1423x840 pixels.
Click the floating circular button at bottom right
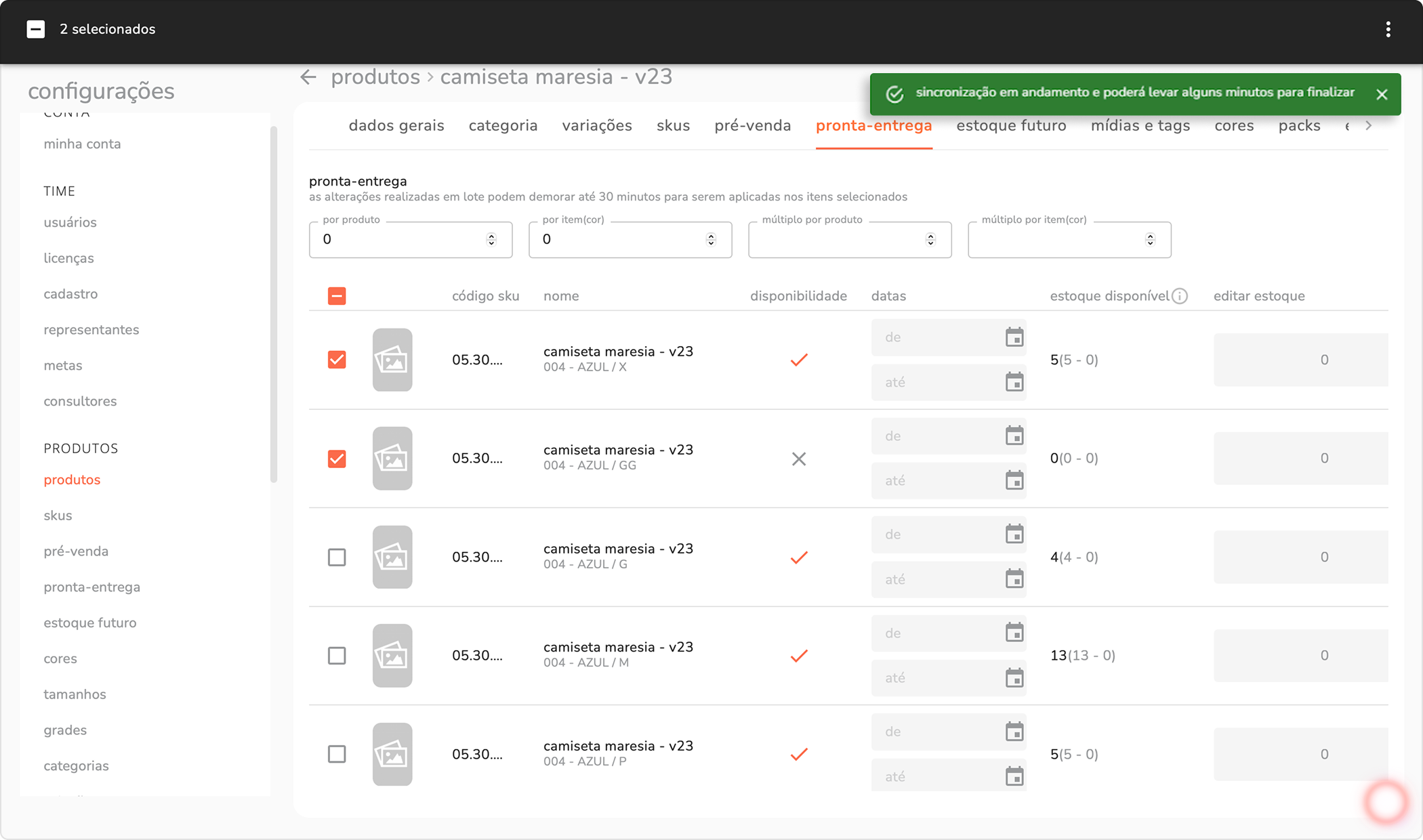[x=1386, y=801]
